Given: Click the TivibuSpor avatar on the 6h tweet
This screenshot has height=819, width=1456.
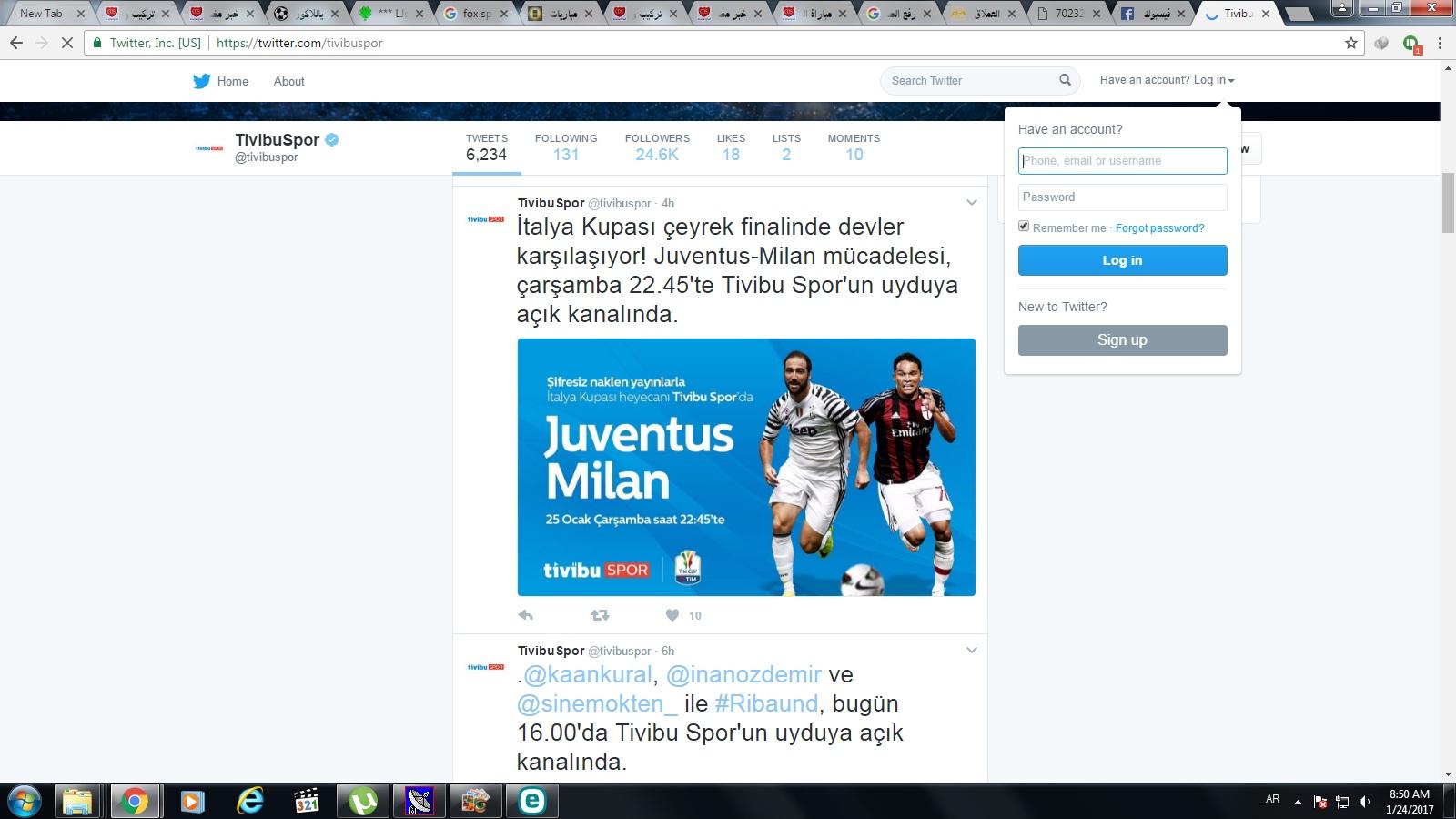Looking at the screenshot, I should point(485,667).
